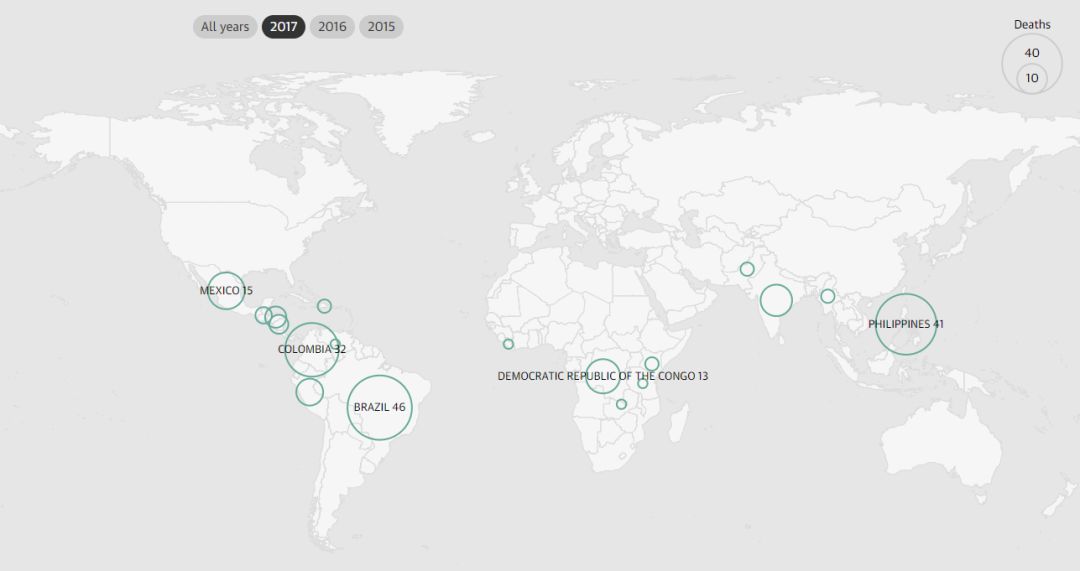Click the Brazil 46 deaths bubble
This screenshot has height=571, width=1080.
tap(380, 408)
